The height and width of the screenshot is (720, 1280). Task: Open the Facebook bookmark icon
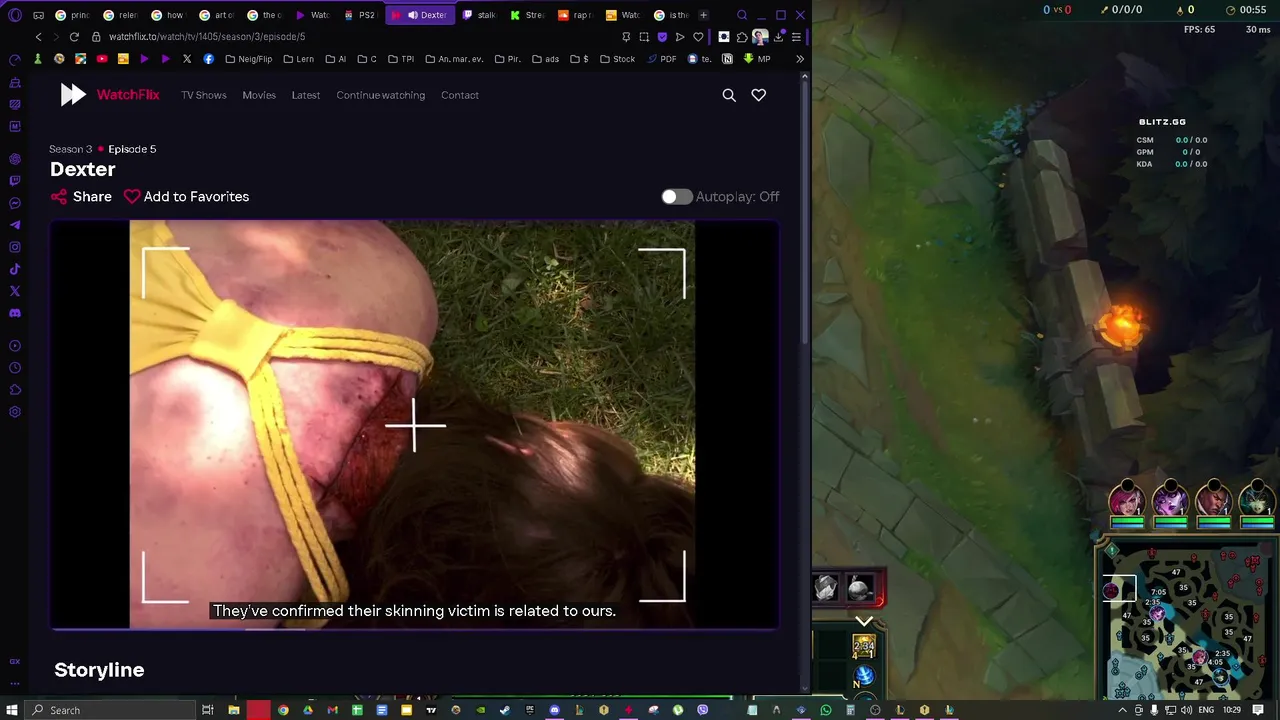coord(208,59)
